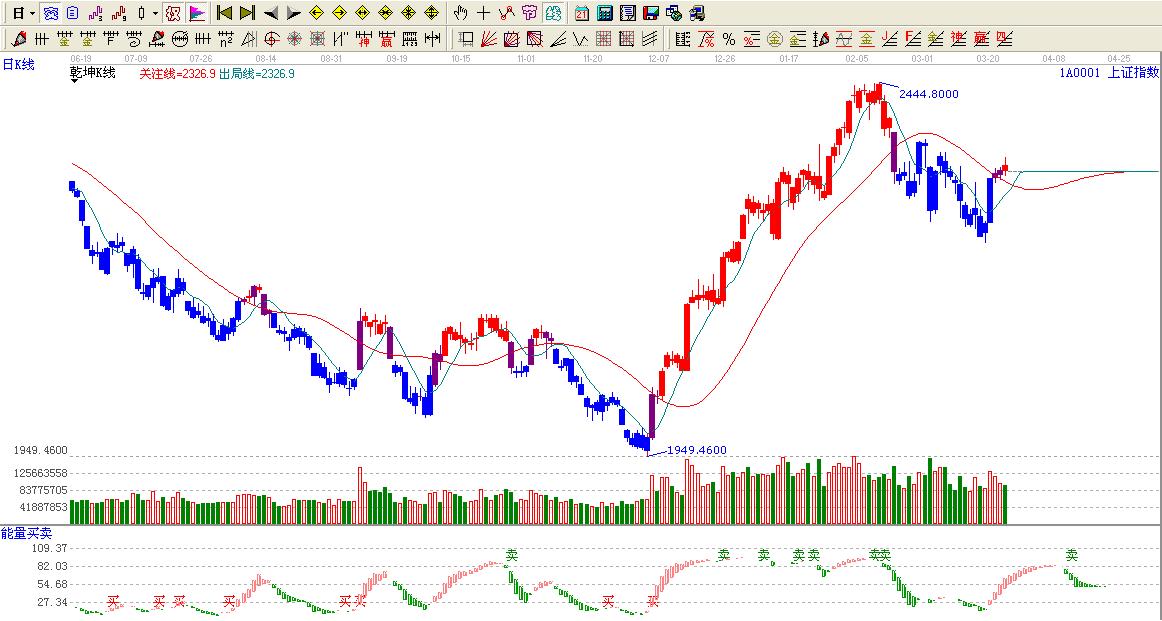This screenshot has width=1162, height=621.
Task: Click the 日K线 chart label
Action: tap(19, 64)
